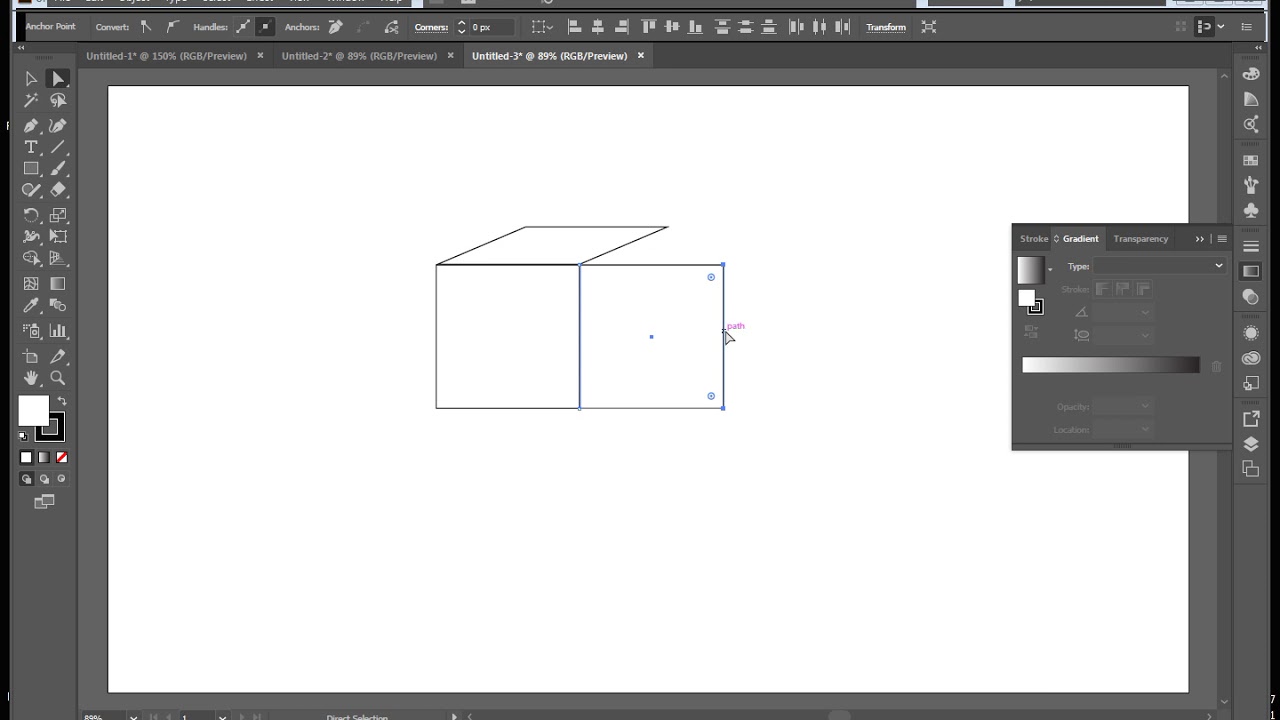Select the Rectangle tool
This screenshot has height=720, width=1280.
click(31, 169)
